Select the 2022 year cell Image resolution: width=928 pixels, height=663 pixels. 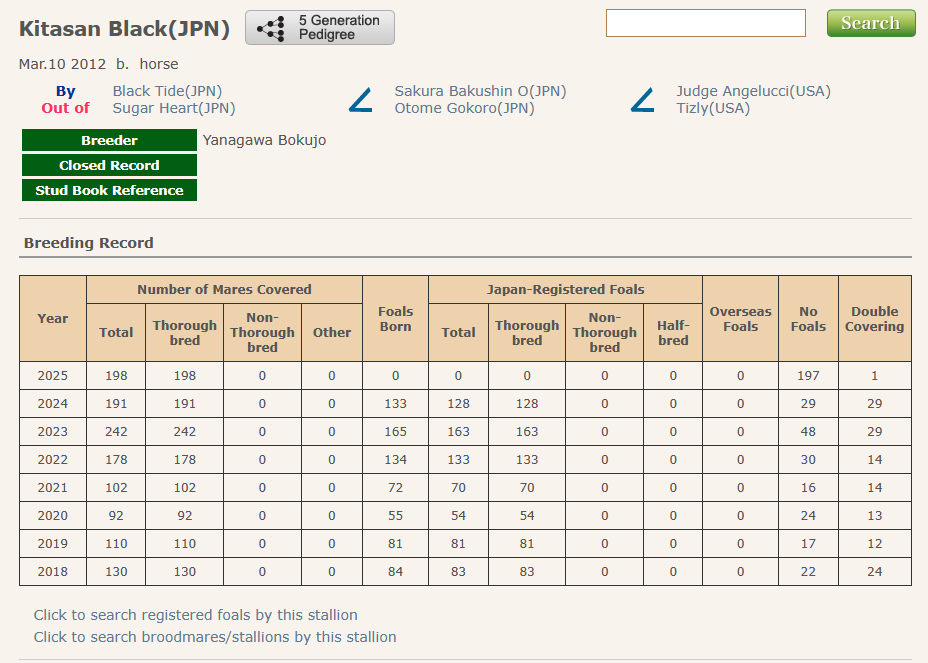coord(53,460)
